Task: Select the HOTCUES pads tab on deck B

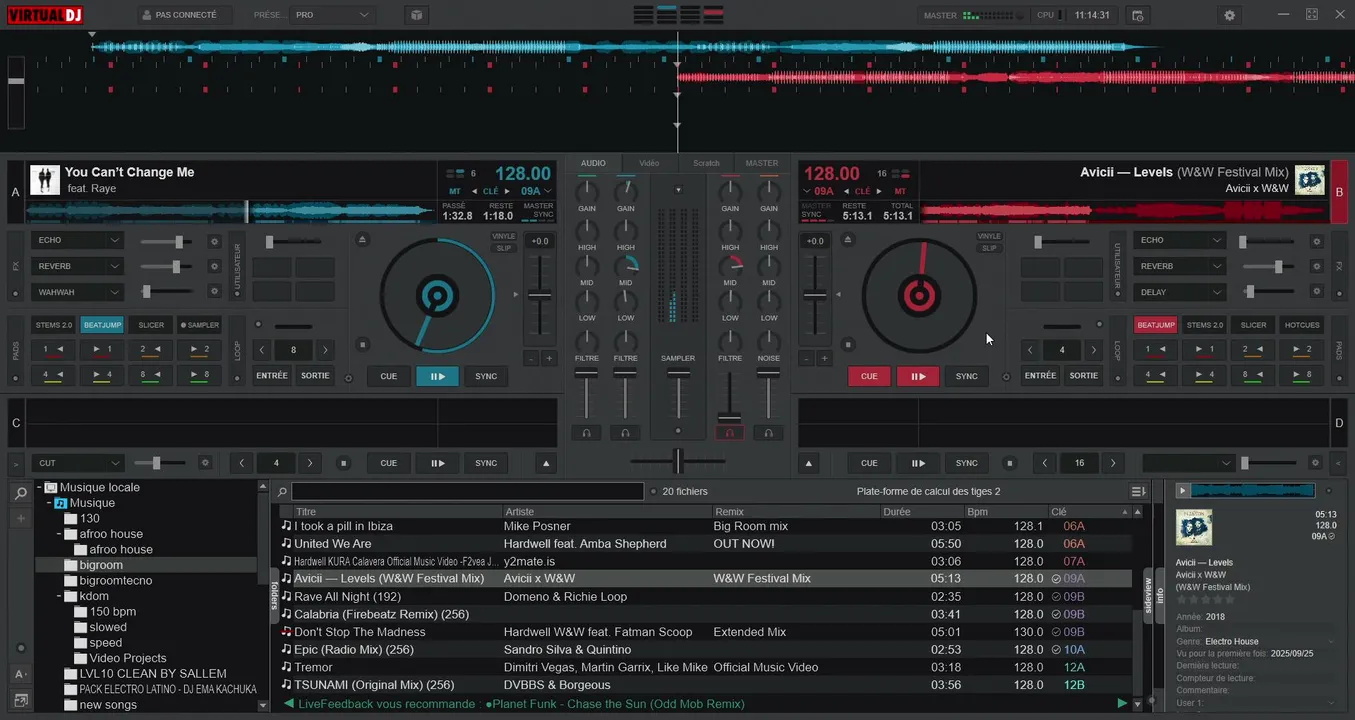Action: [1302, 325]
